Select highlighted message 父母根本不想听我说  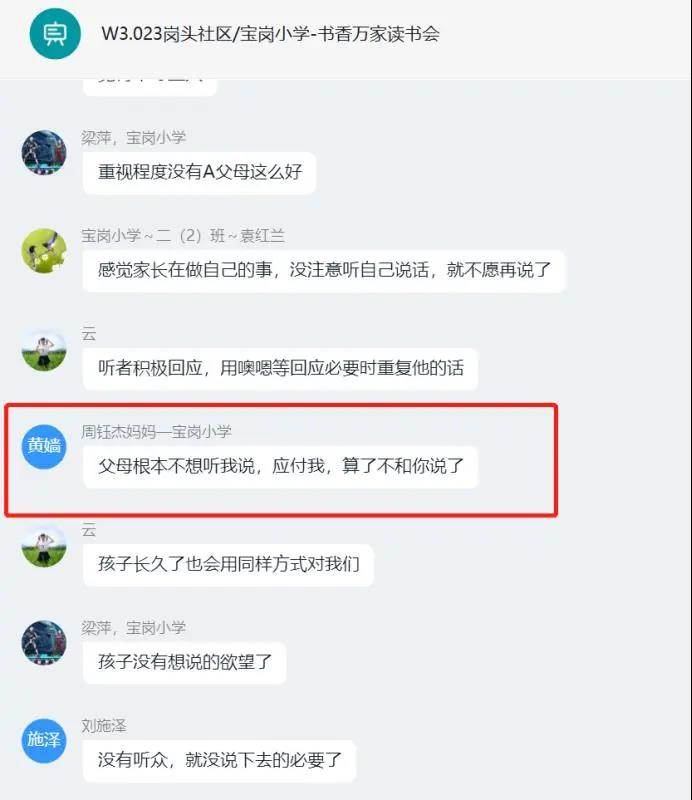tap(281, 466)
